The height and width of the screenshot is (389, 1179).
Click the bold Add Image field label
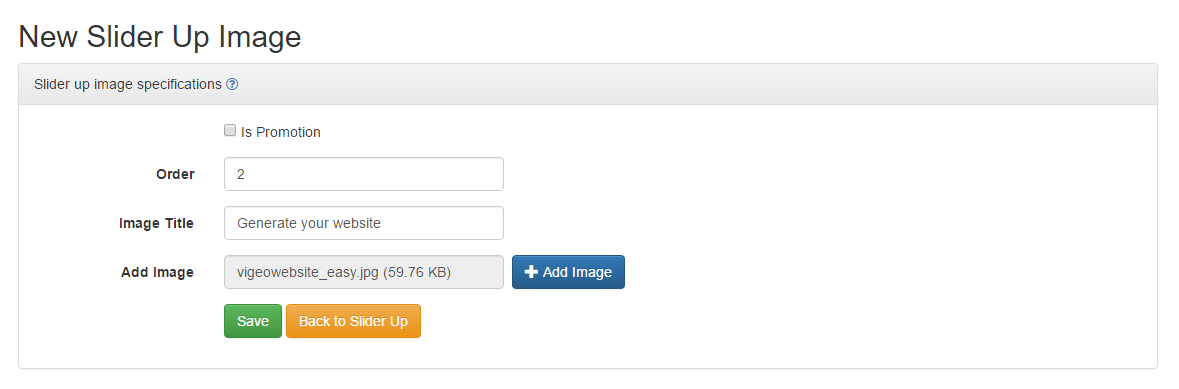click(x=157, y=272)
